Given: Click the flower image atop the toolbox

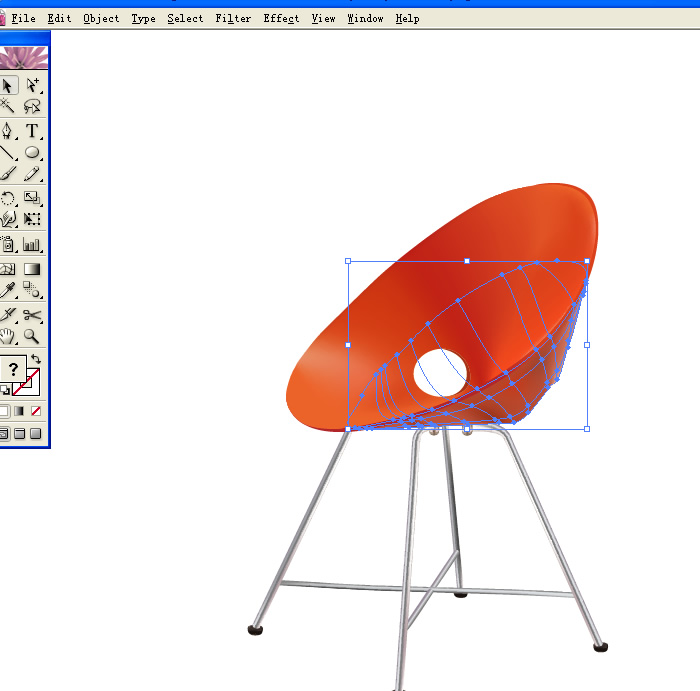Looking at the screenshot, I should [x=24, y=58].
